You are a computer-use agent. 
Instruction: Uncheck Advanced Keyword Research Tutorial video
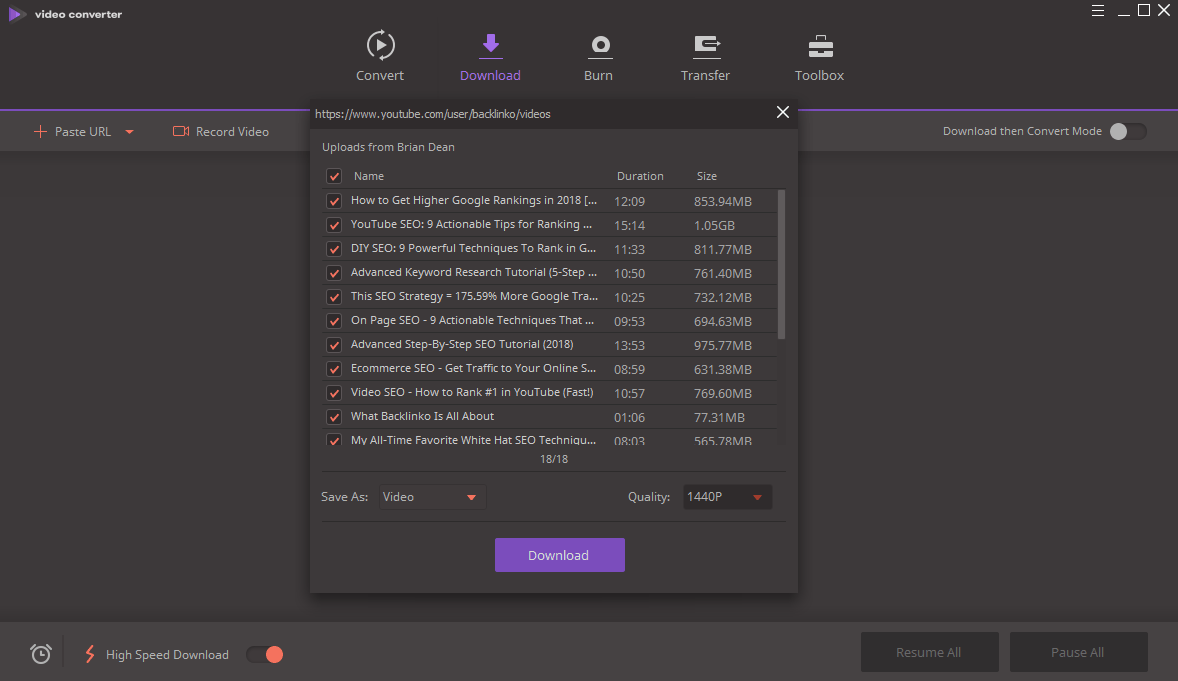click(334, 273)
